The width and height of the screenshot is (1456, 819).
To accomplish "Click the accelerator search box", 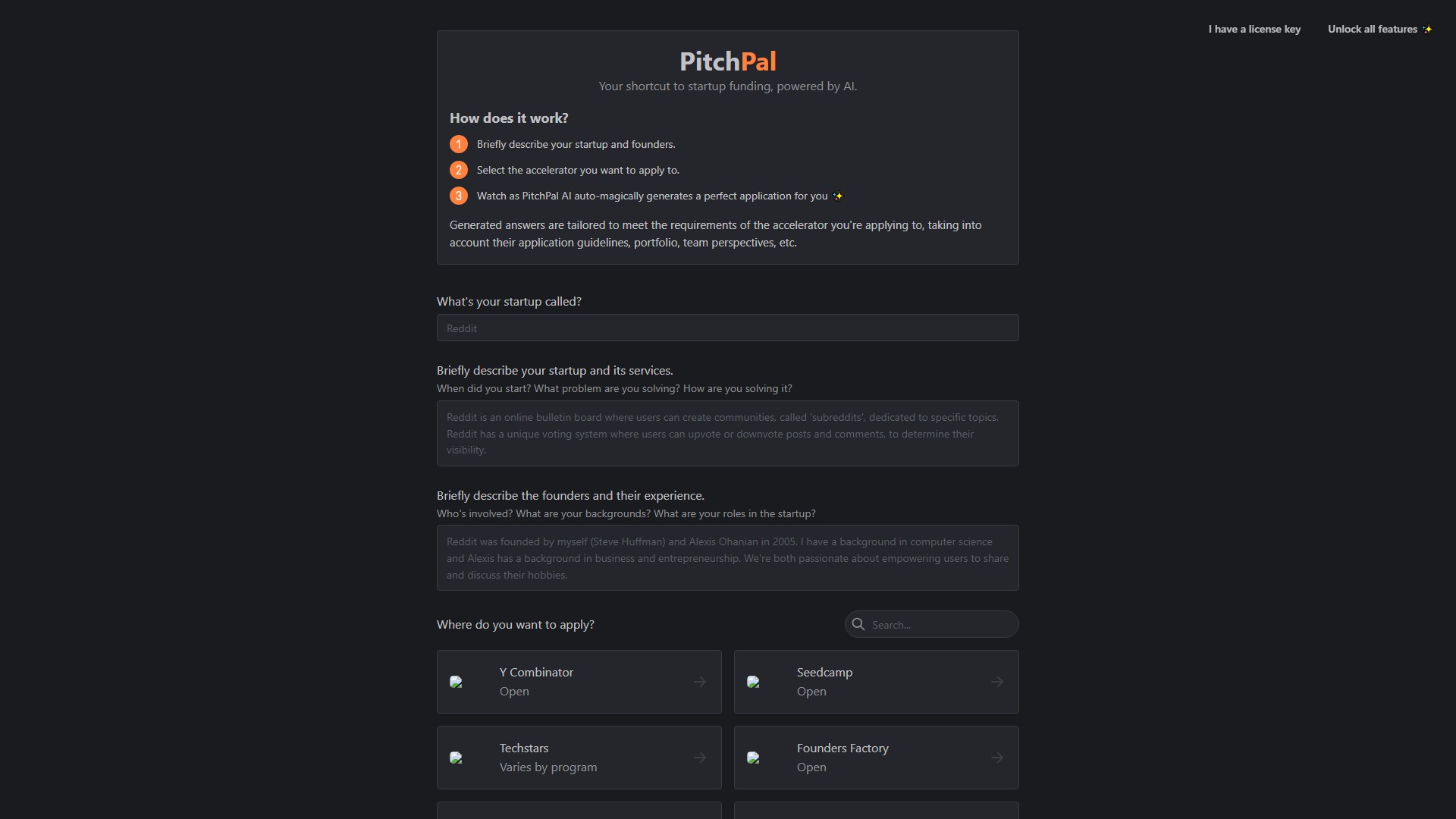I will (x=940, y=624).
